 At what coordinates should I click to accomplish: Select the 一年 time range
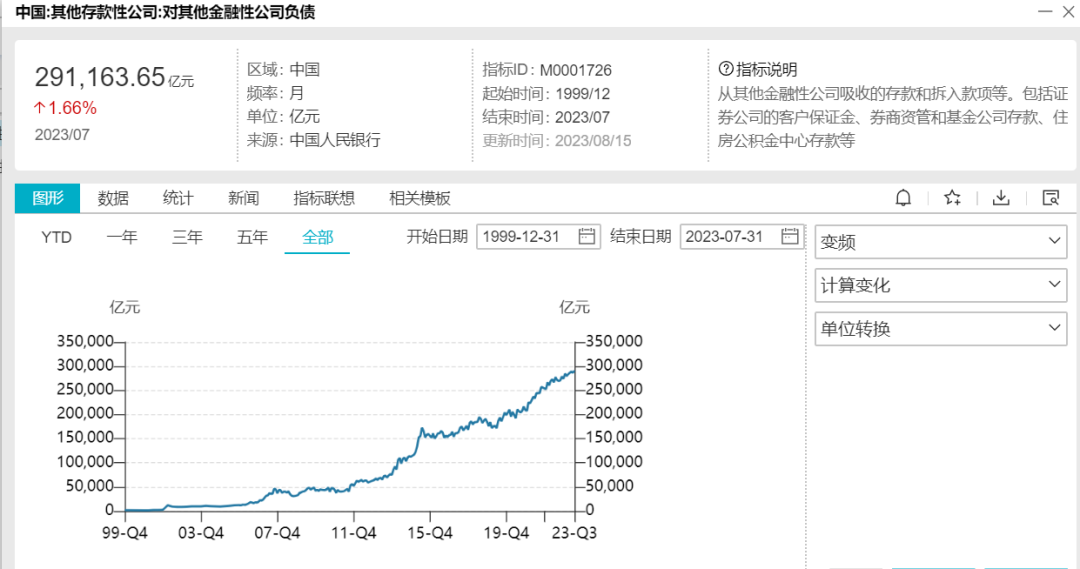click(x=122, y=238)
